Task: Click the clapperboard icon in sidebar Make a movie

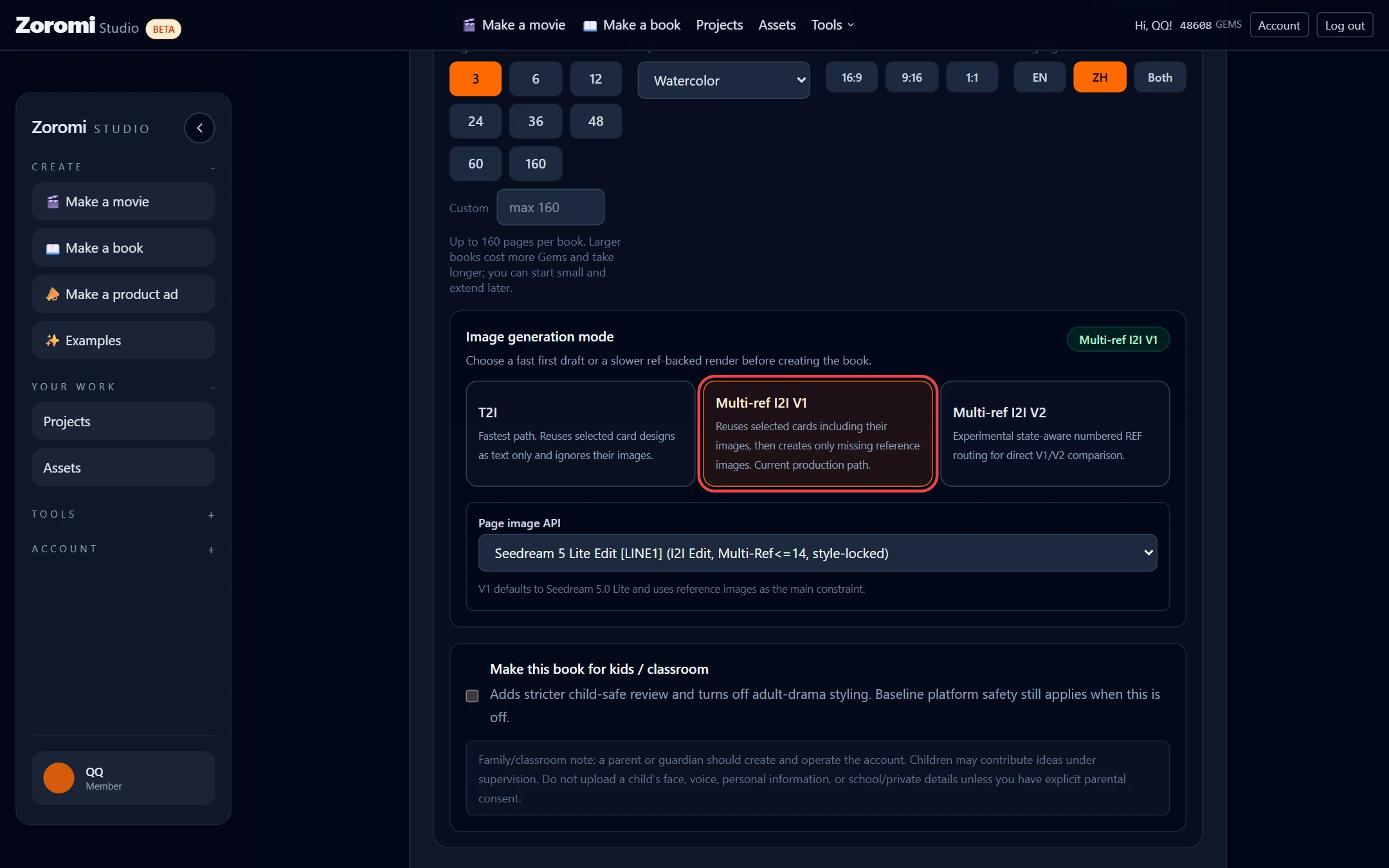Action: coord(53,202)
